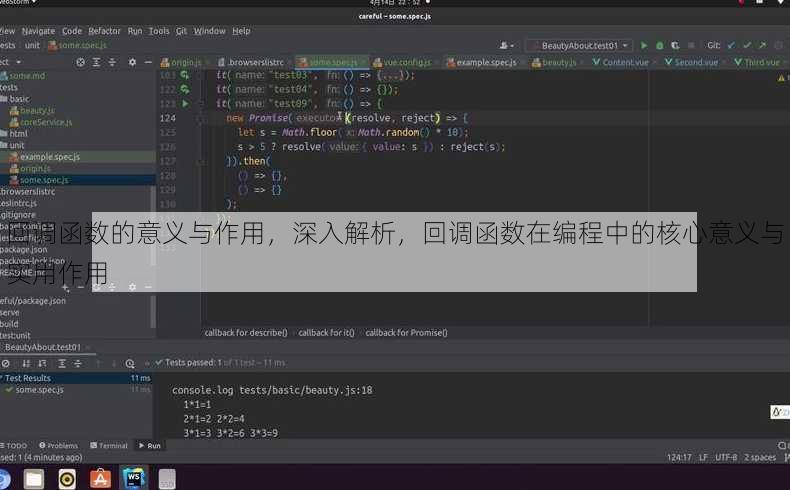Collapse code block at line 124
790x490 pixels.
[x=201, y=118]
